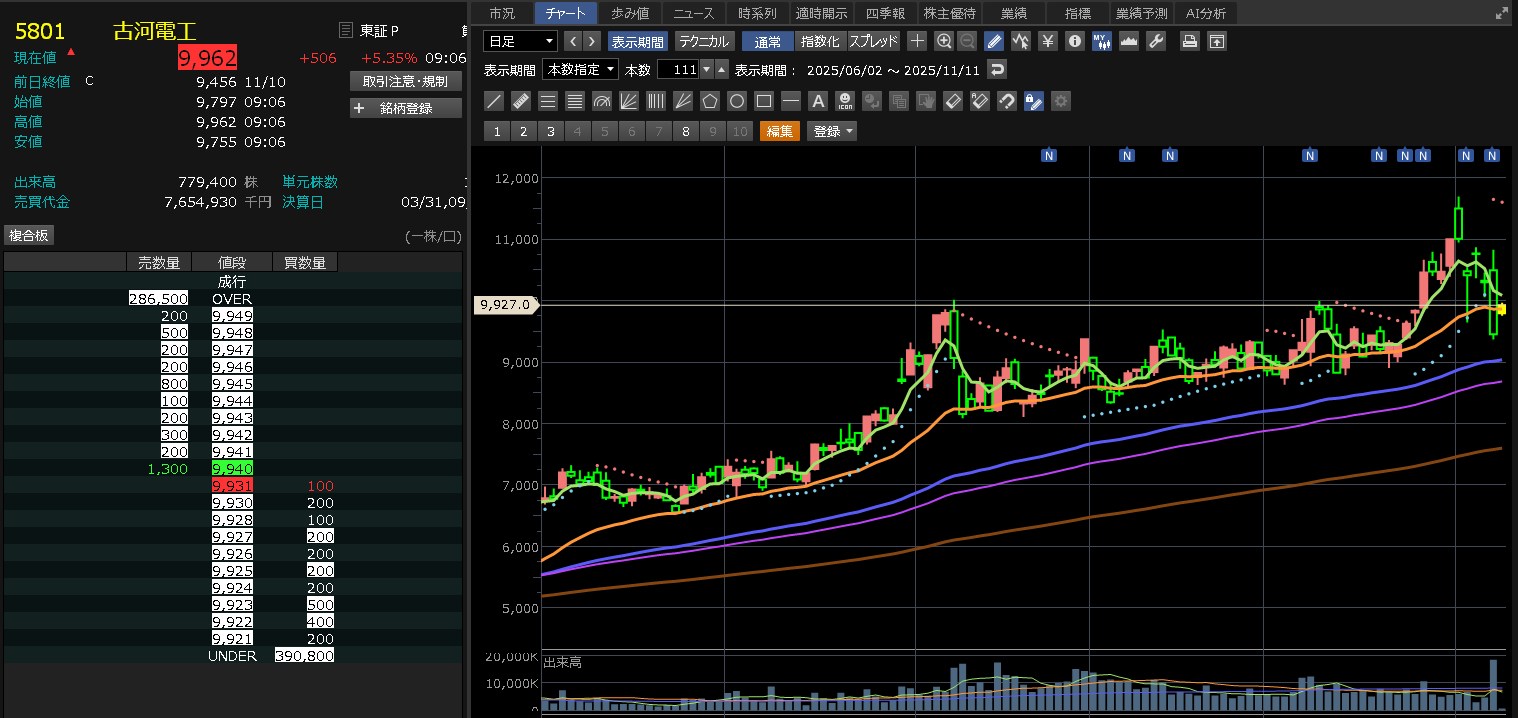The width and height of the screenshot is (1518, 718).
Task: Select the eraser tool icon
Action: [953, 101]
